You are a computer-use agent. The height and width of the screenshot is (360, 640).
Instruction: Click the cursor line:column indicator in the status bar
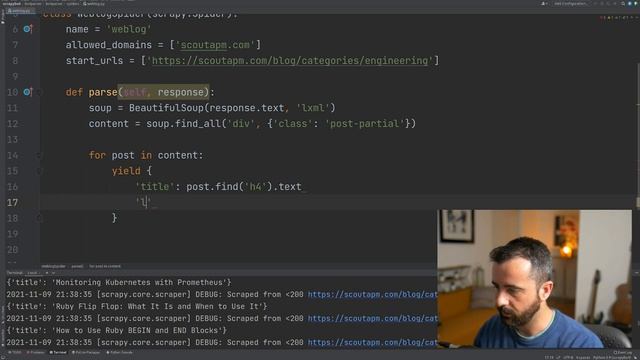(549, 358)
